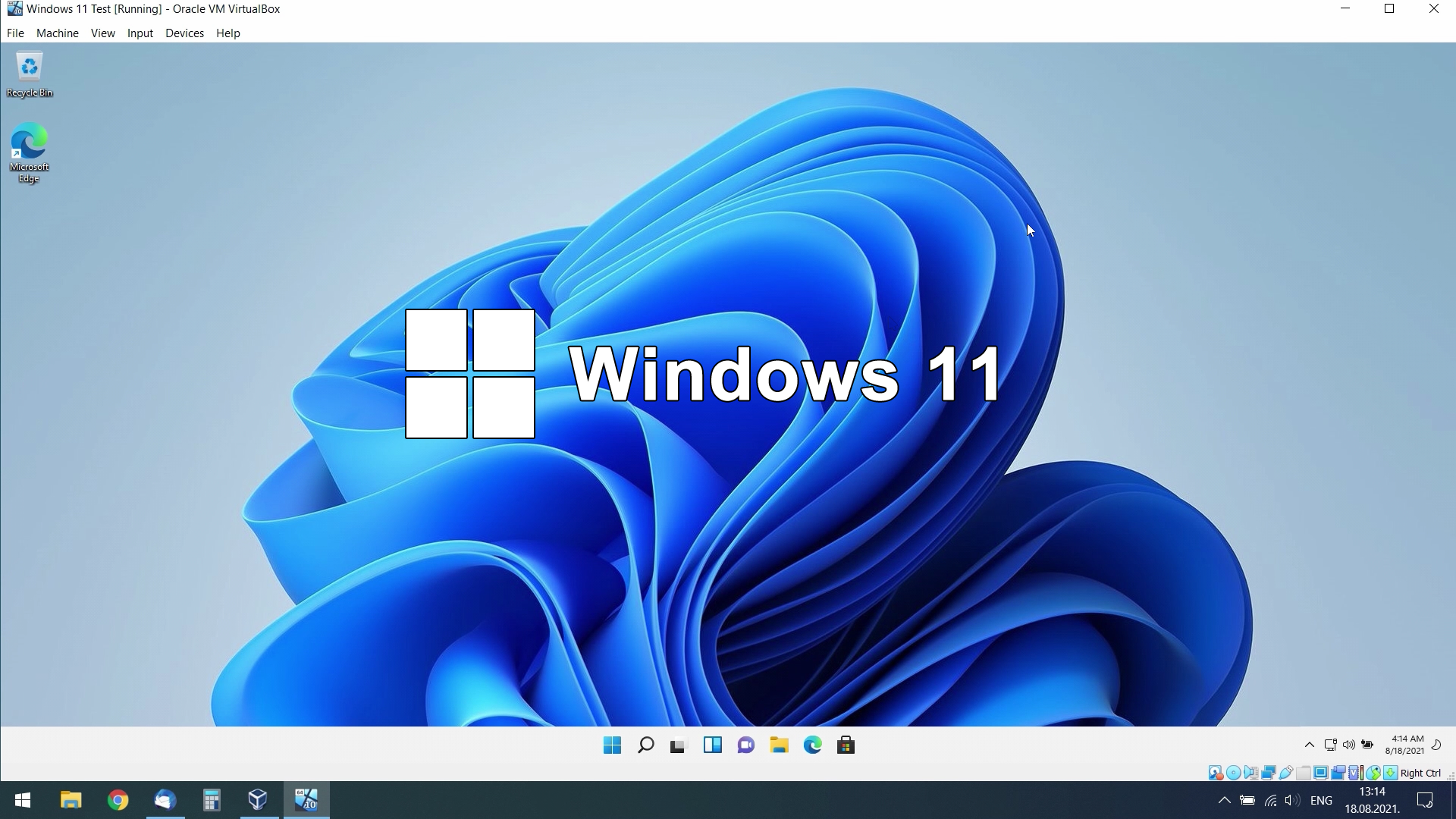
Task: Click the display indicator in VirtualBox status bar
Action: click(1319, 772)
